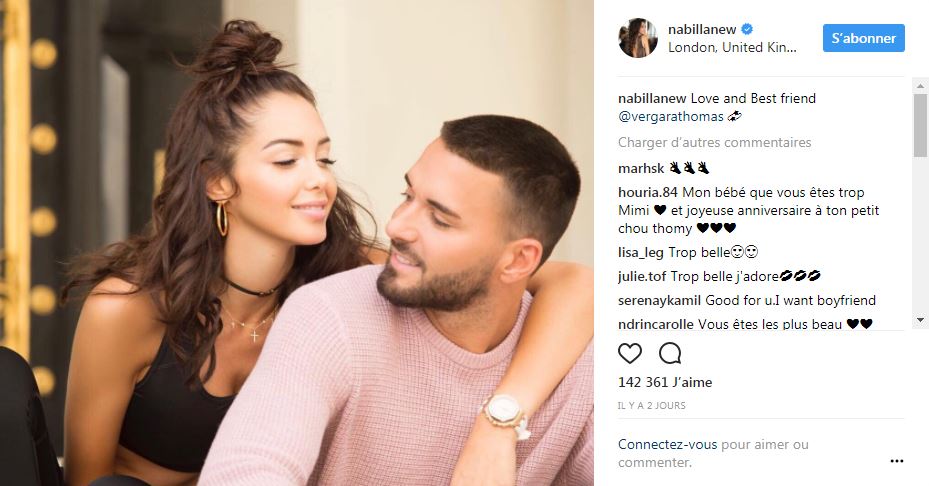This screenshot has width=929, height=486.
Task: Follow with the S'abonner button
Action: click(863, 38)
